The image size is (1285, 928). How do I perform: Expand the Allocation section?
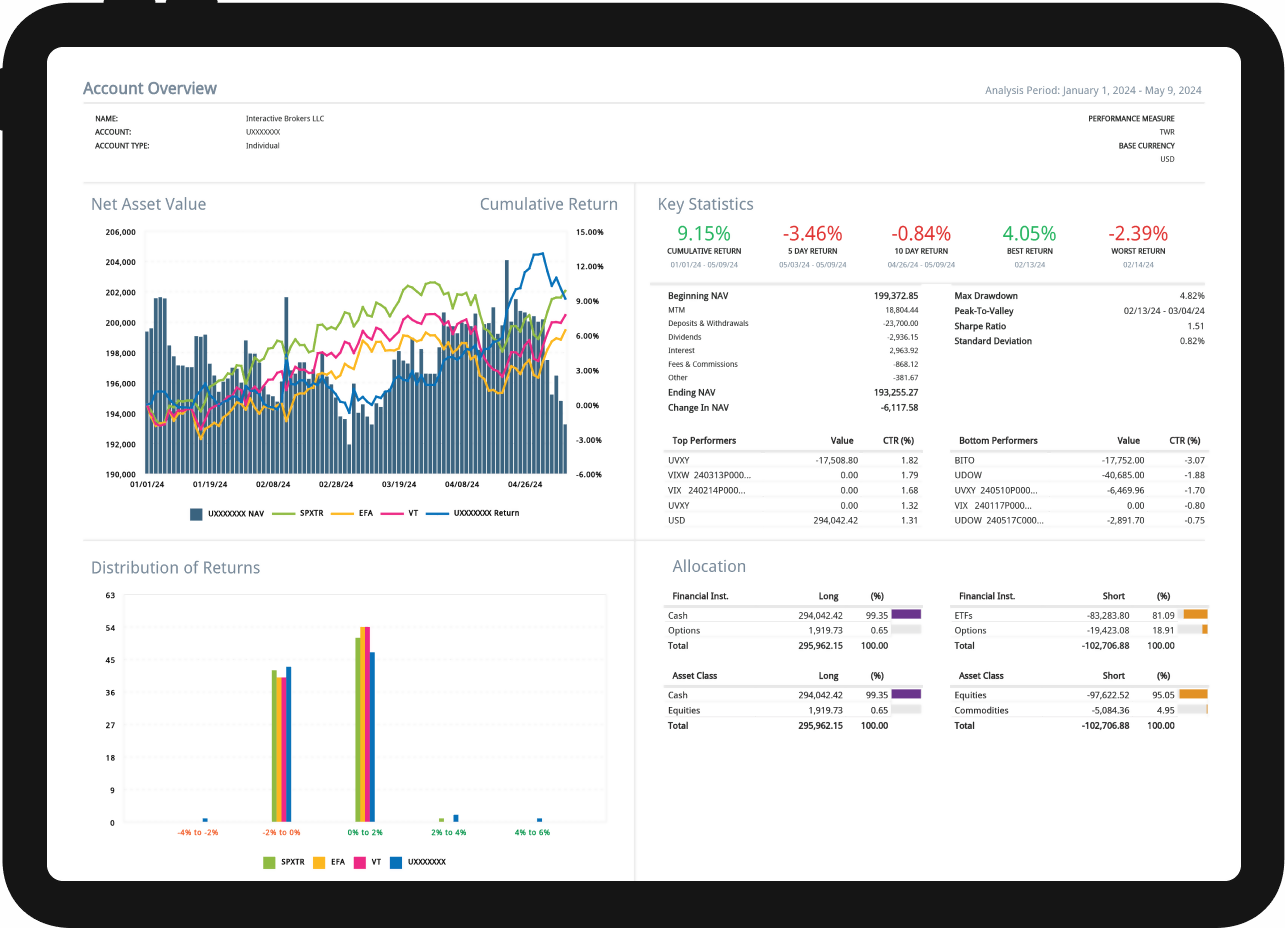[x=709, y=566]
